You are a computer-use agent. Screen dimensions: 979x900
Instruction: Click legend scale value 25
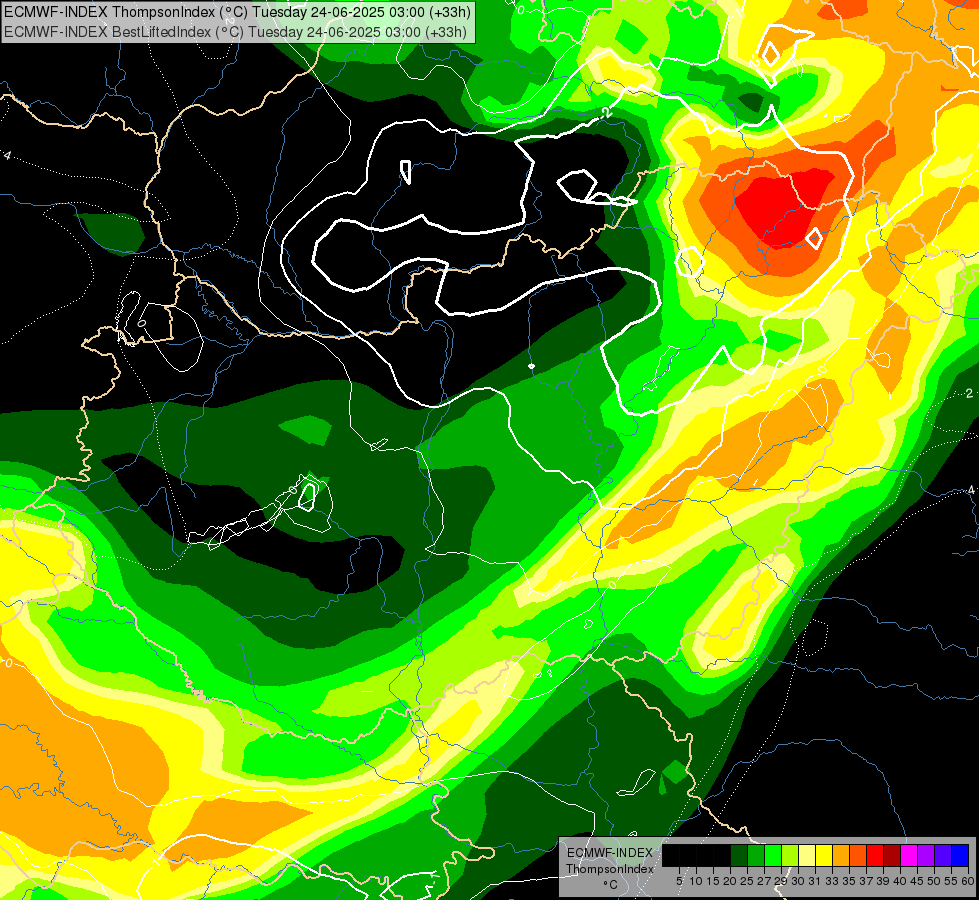(x=747, y=881)
